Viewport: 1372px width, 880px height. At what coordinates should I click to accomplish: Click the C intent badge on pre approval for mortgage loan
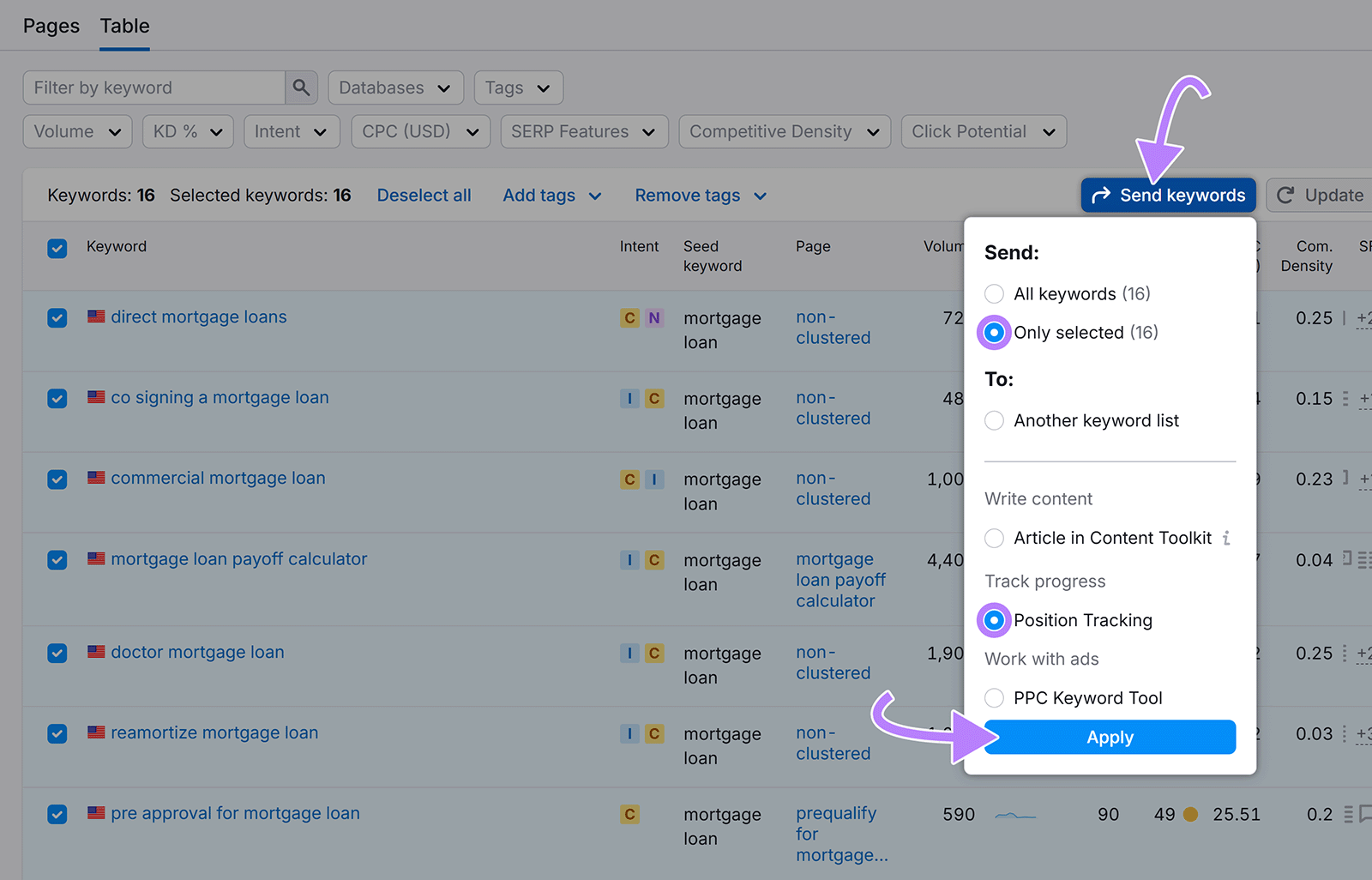(x=630, y=814)
